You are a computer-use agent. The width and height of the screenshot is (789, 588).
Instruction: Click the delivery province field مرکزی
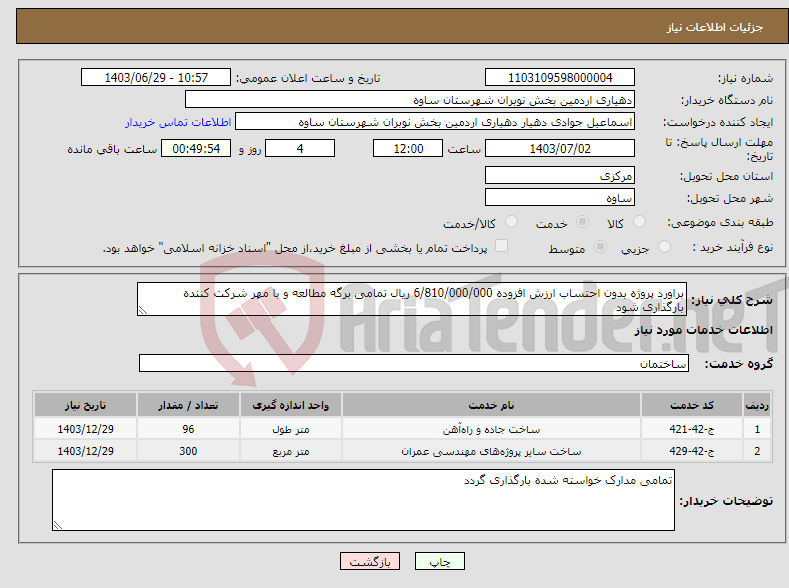point(560,175)
